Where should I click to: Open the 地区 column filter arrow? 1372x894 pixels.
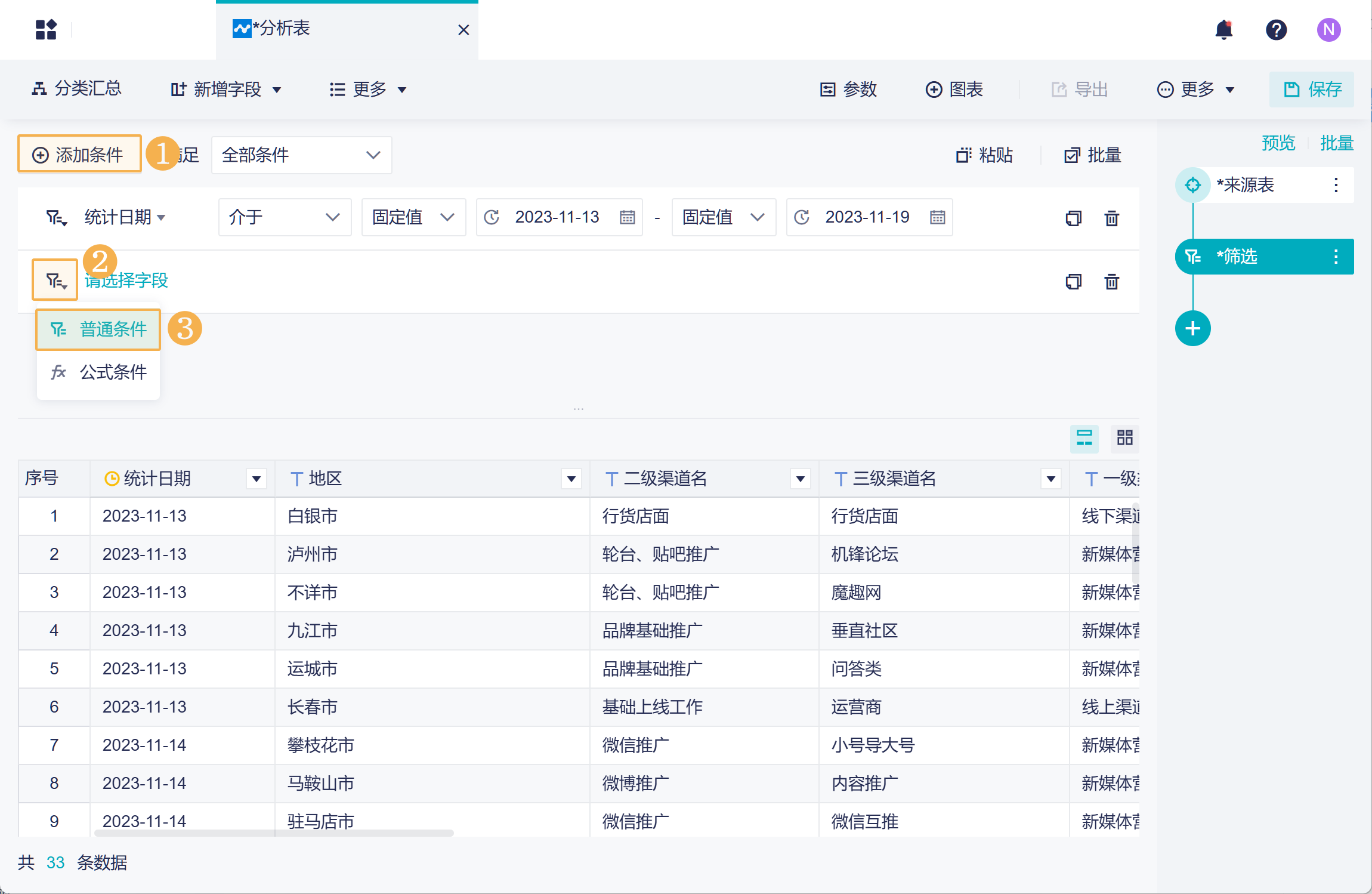571,479
